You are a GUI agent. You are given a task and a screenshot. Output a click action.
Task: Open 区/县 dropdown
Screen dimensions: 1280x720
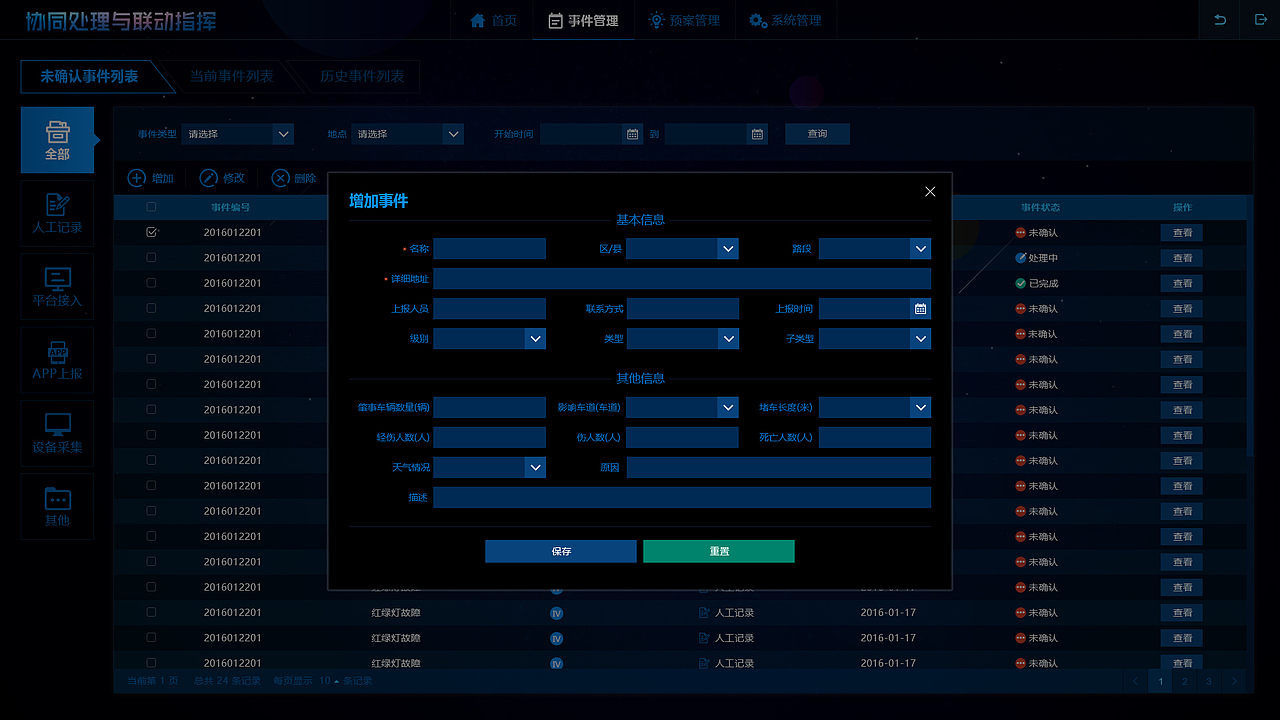[x=682, y=249]
